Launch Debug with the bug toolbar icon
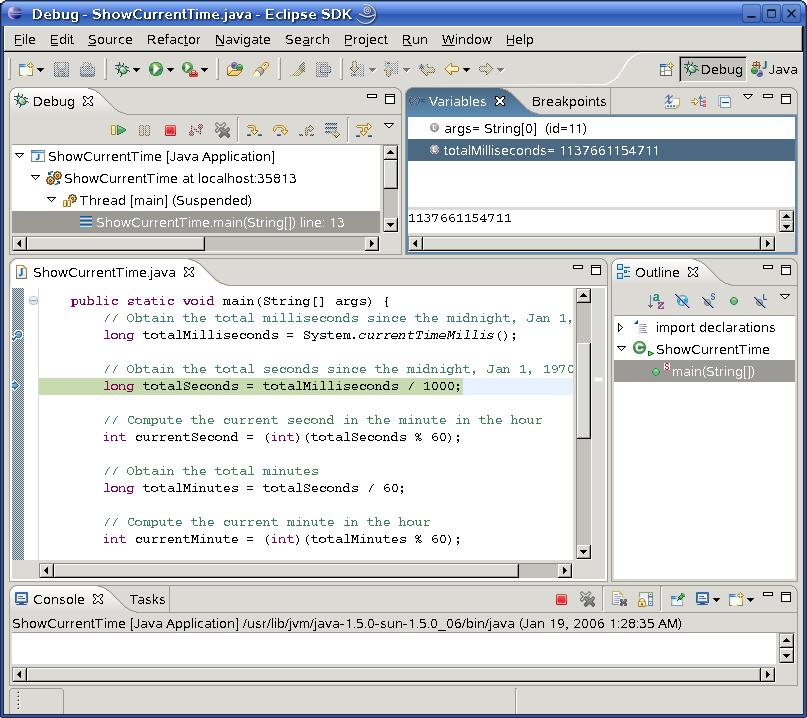The width and height of the screenshot is (807, 718). point(122,69)
